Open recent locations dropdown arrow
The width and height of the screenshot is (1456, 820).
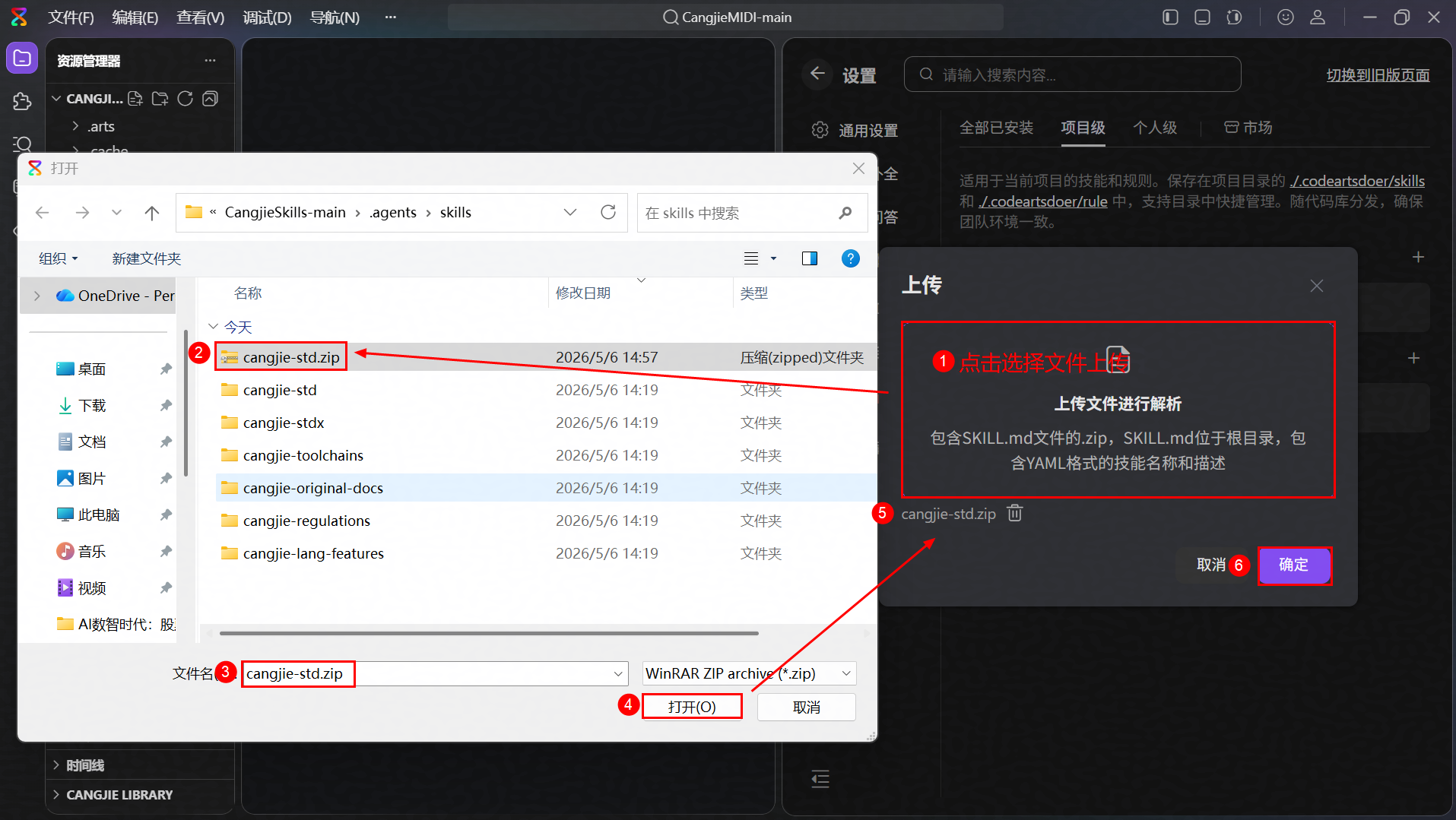click(x=116, y=213)
